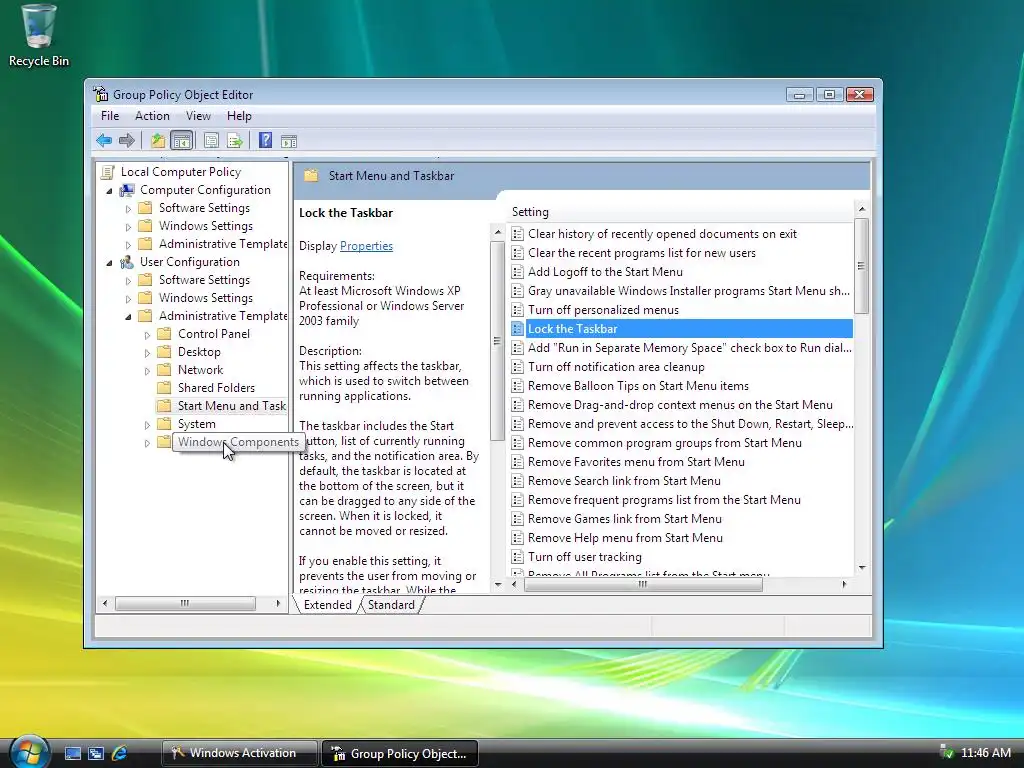Select 'Remove Games link from Start Menu'
The image size is (1024, 768).
point(624,519)
